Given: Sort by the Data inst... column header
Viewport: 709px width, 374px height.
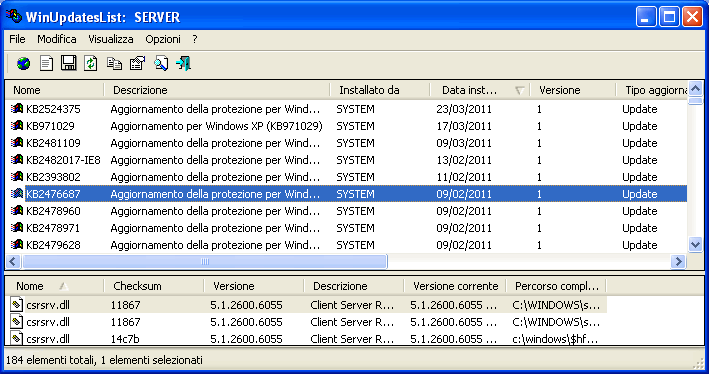Looking at the screenshot, I should pos(480,90).
